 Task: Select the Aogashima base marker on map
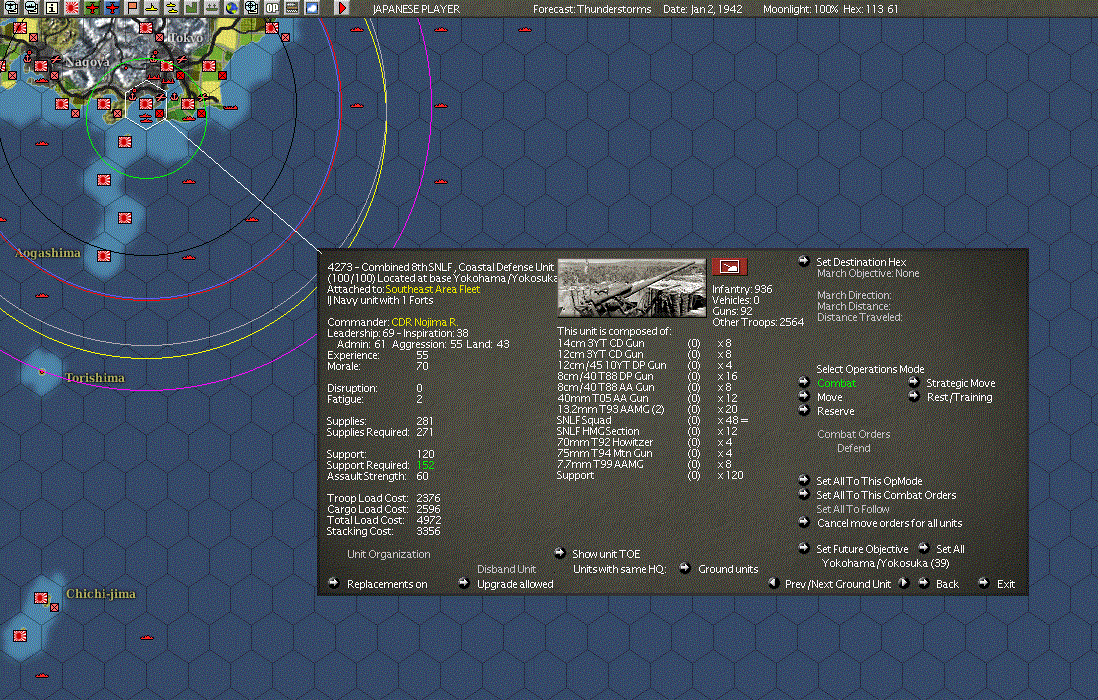point(104,256)
